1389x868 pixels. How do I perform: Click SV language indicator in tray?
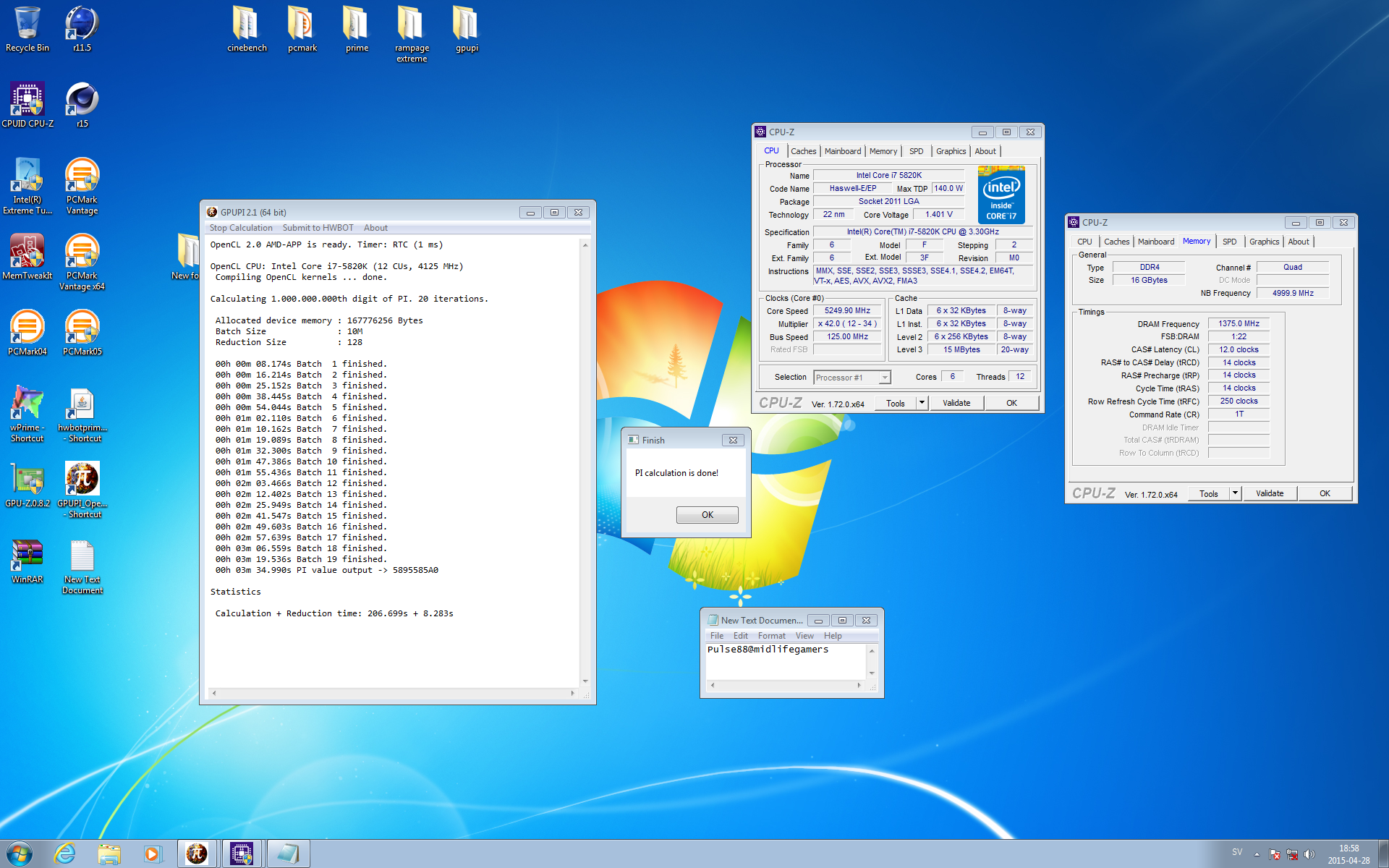tap(1237, 852)
